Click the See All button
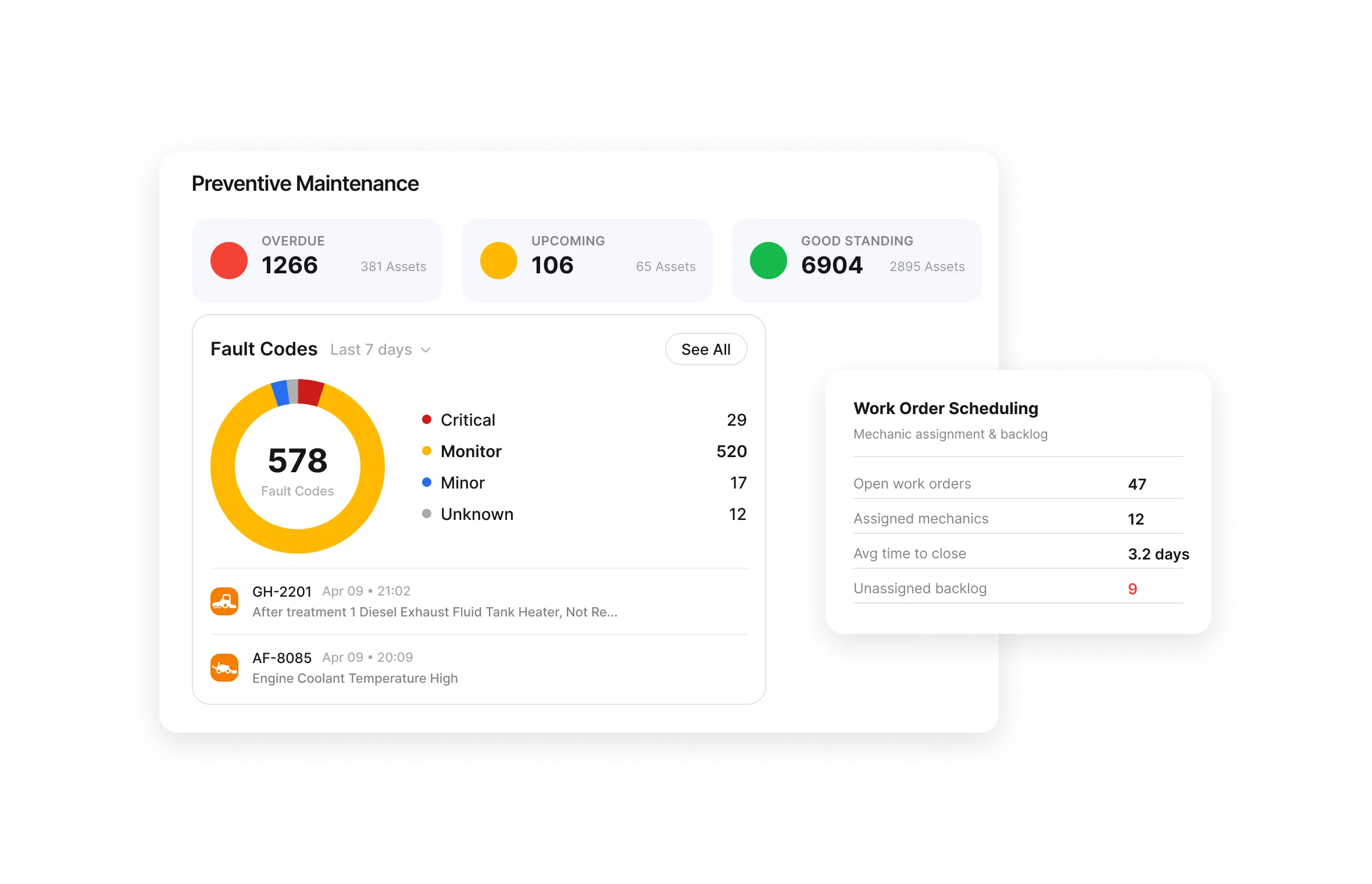The width and height of the screenshot is (1372, 884). (706, 349)
